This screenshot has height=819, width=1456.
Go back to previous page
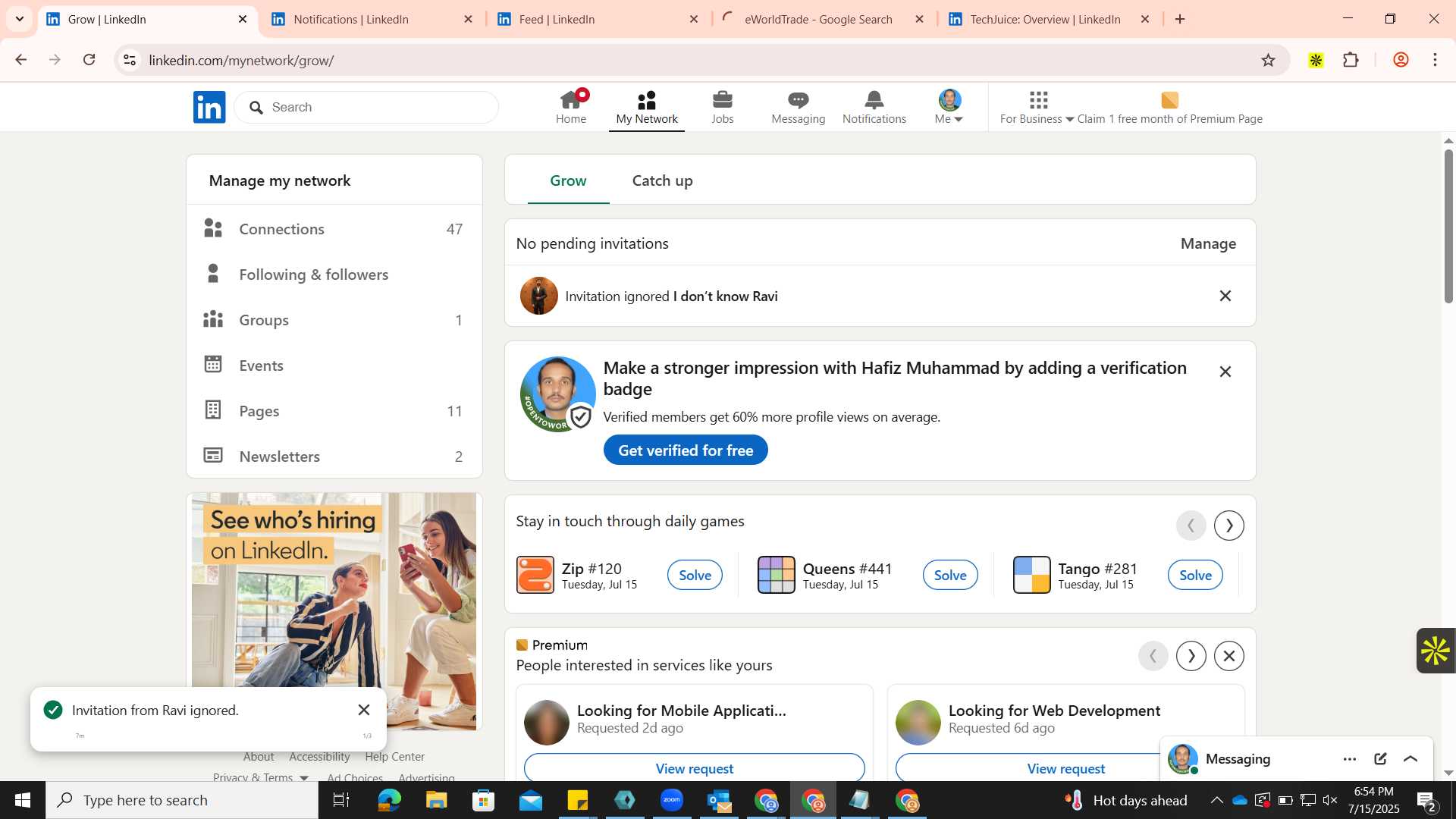pos(20,60)
